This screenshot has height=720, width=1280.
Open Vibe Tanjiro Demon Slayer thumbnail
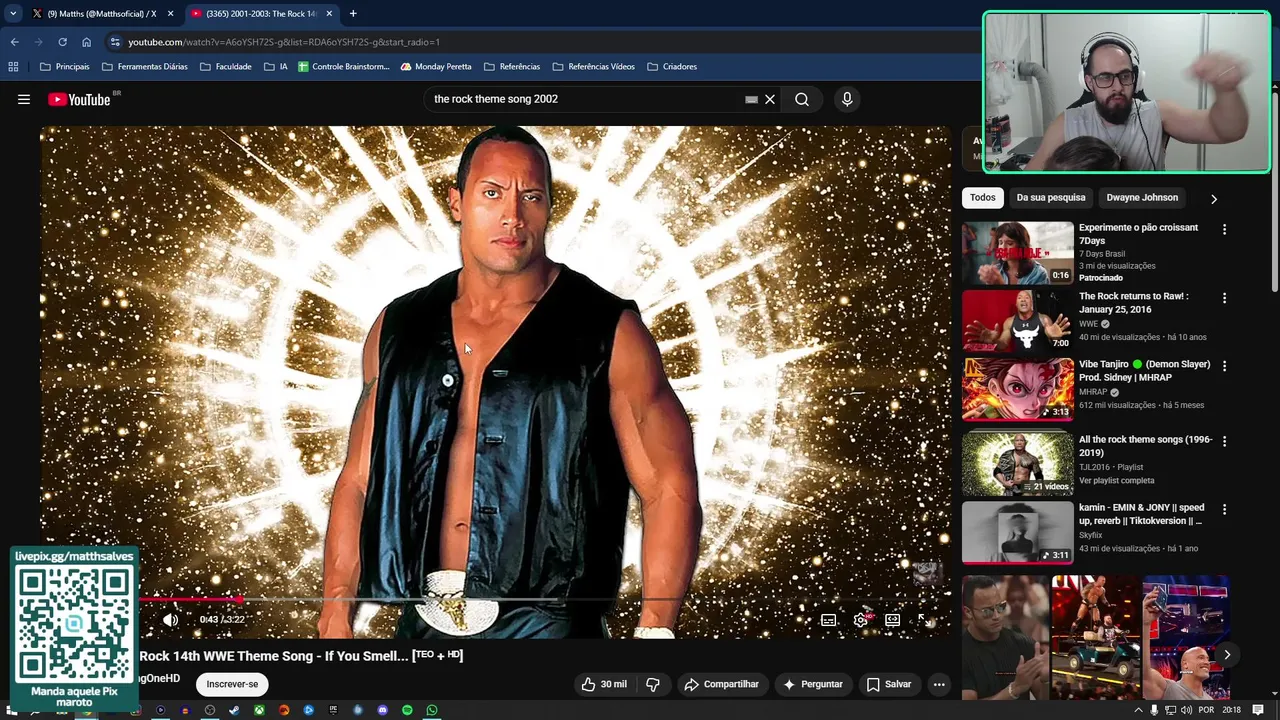pos(1017,389)
